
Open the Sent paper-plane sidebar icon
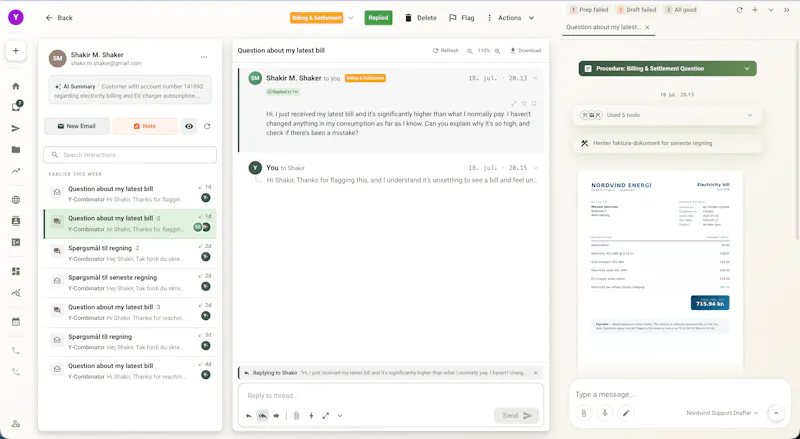[x=16, y=128]
